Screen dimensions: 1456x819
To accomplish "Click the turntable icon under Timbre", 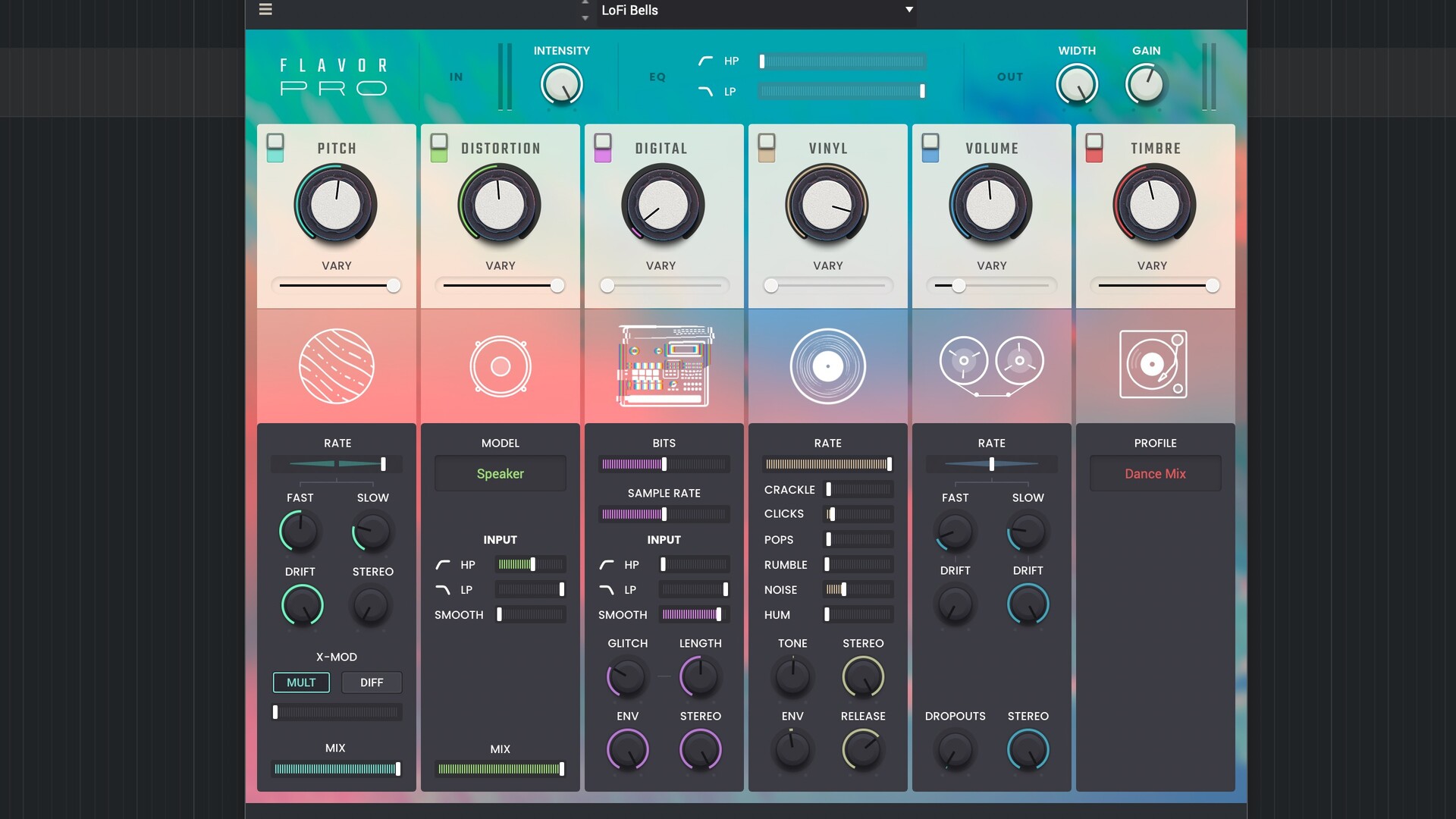I will tap(1153, 365).
